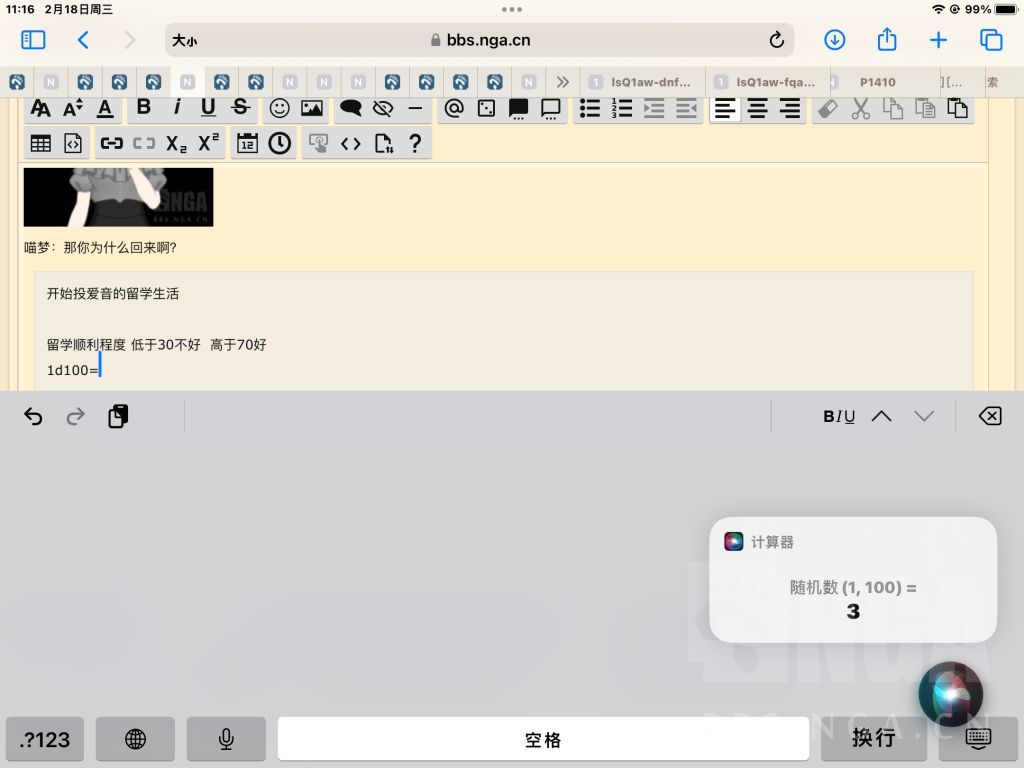Toggle underline formatting in the editor
The image size is (1024, 768).
[x=208, y=107]
